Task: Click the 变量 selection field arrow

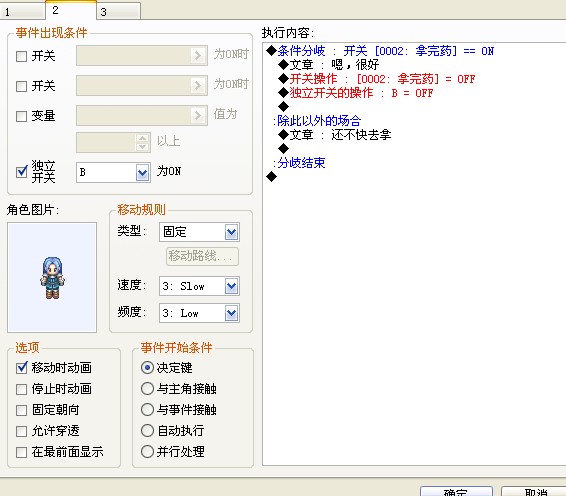Action: tap(197, 116)
